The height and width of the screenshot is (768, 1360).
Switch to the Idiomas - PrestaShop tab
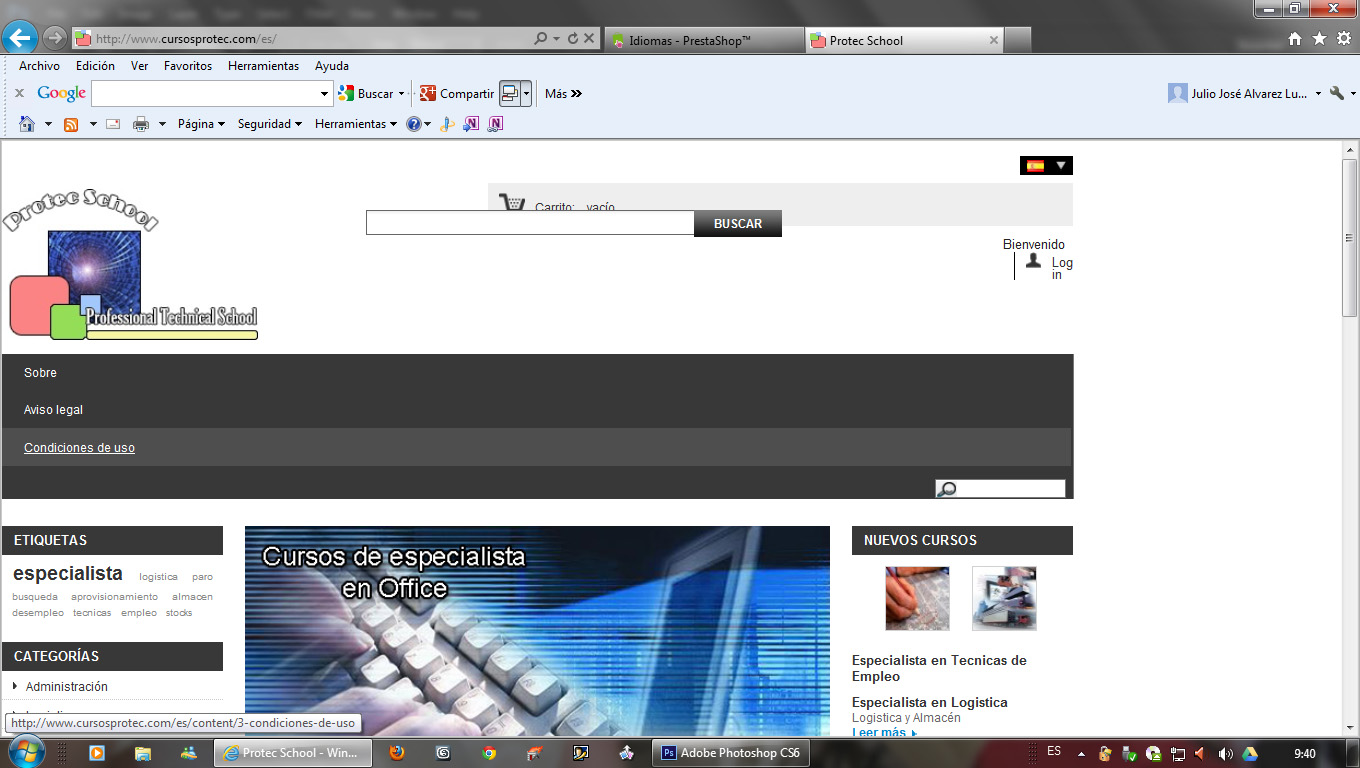pos(706,40)
